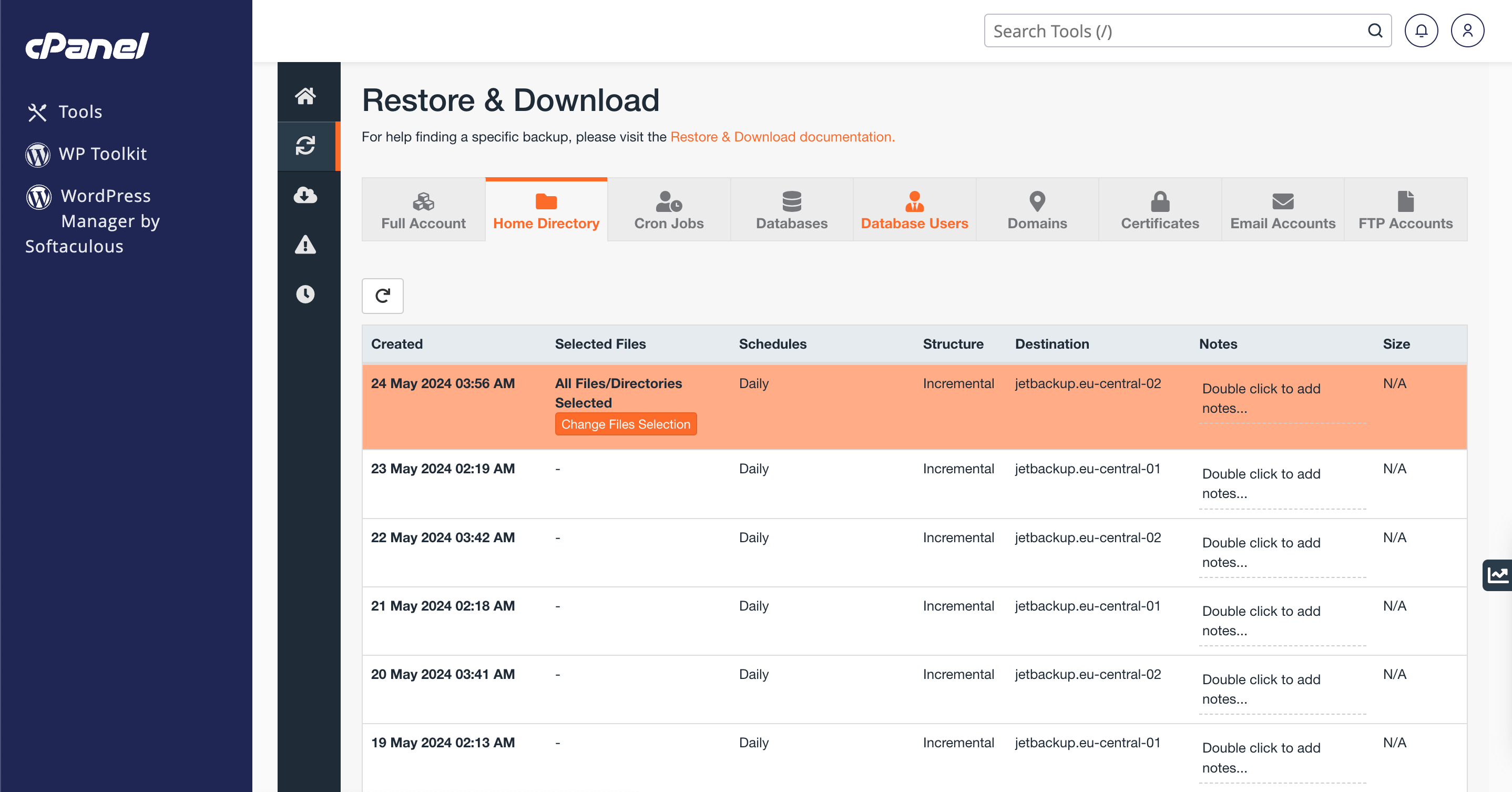Viewport: 1512px width, 792px height.
Task: Click the search magnifier icon
Action: (1375, 31)
